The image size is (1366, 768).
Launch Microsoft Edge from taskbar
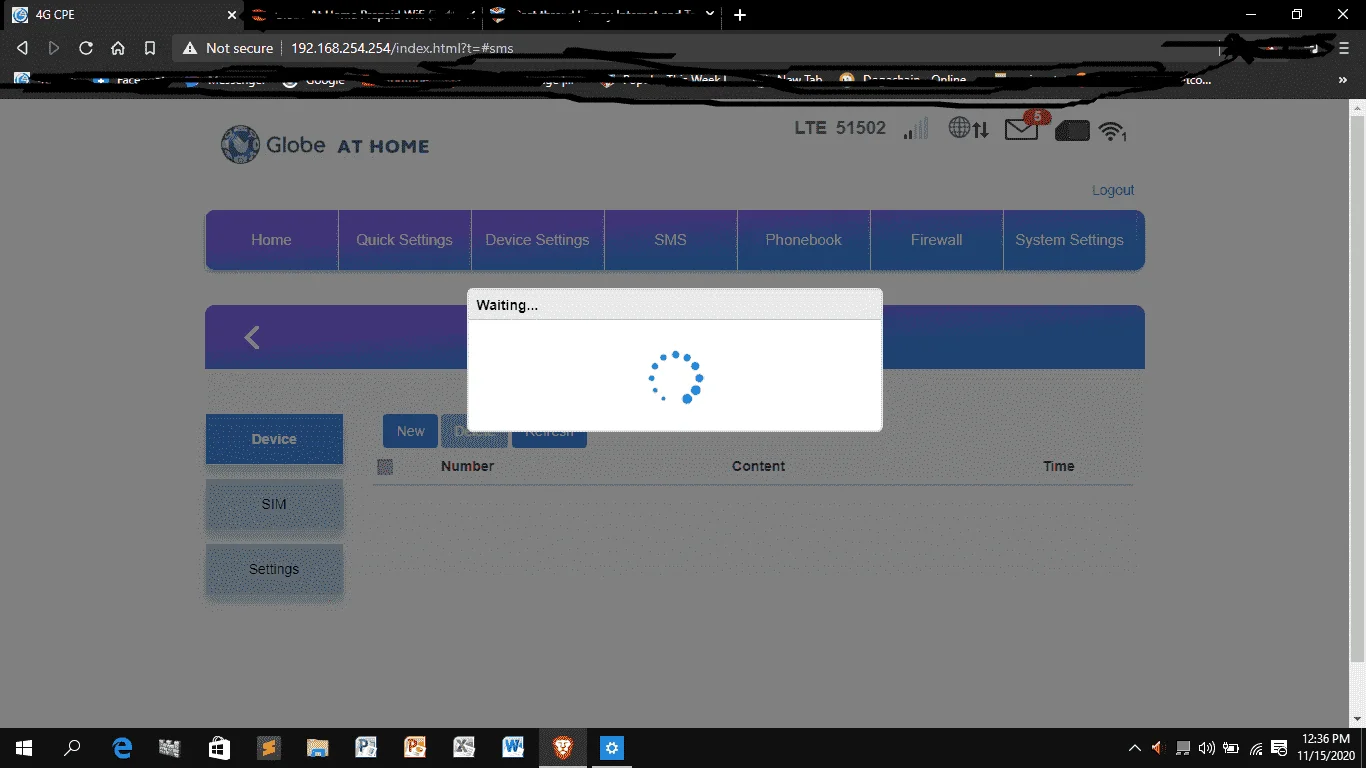122,747
